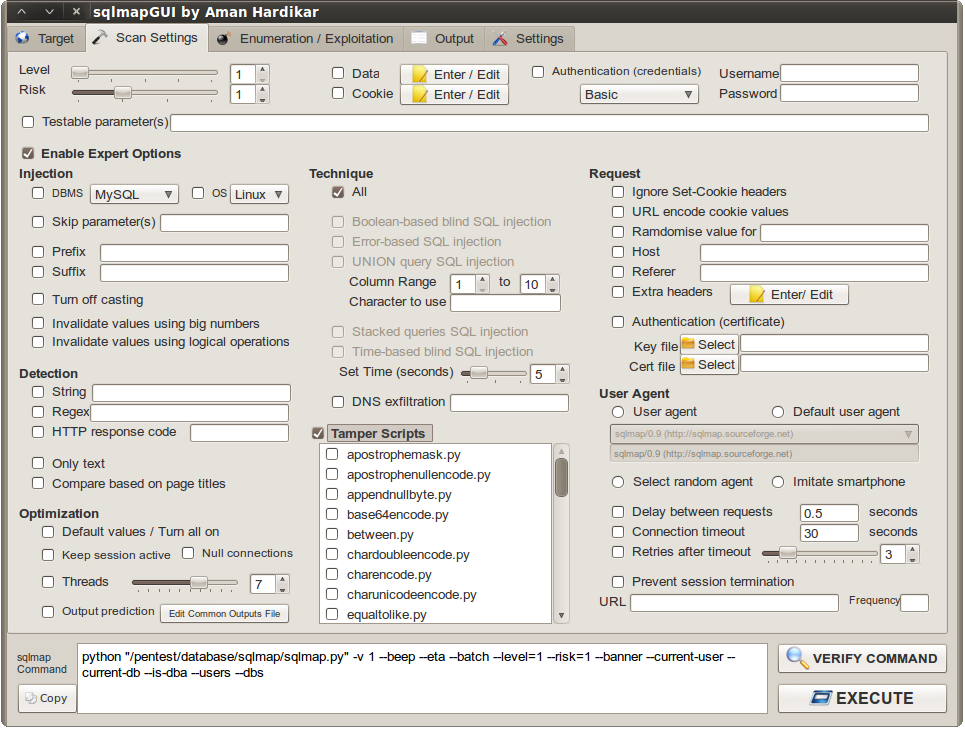Image resolution: width=965 pixels, height=729 pixels.
Task: Click the Delay between requests value field
Action: [829, 512]
